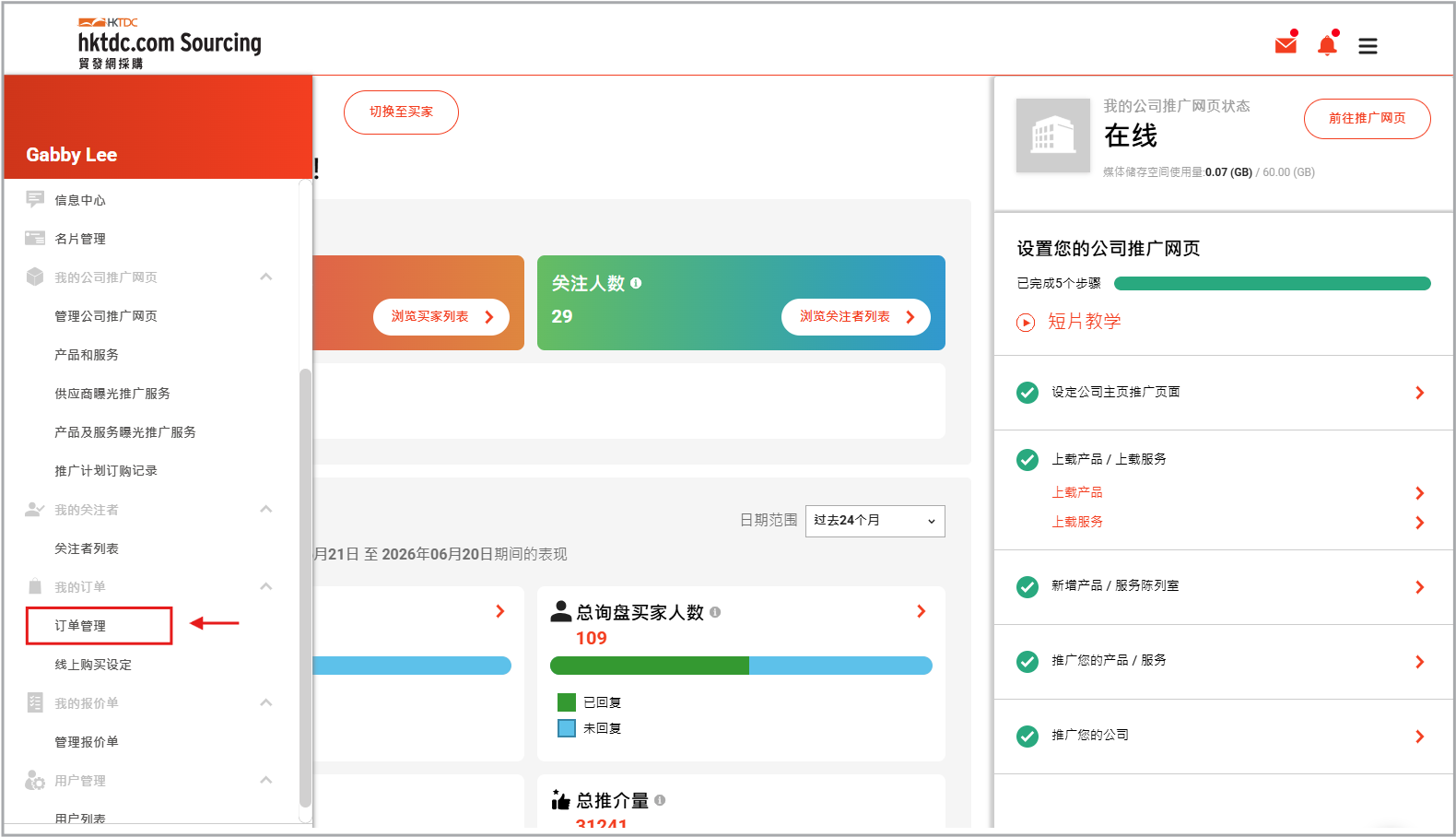Open the 短片教学 link
Screen dimensions: 1456x837
point(1085,322)
